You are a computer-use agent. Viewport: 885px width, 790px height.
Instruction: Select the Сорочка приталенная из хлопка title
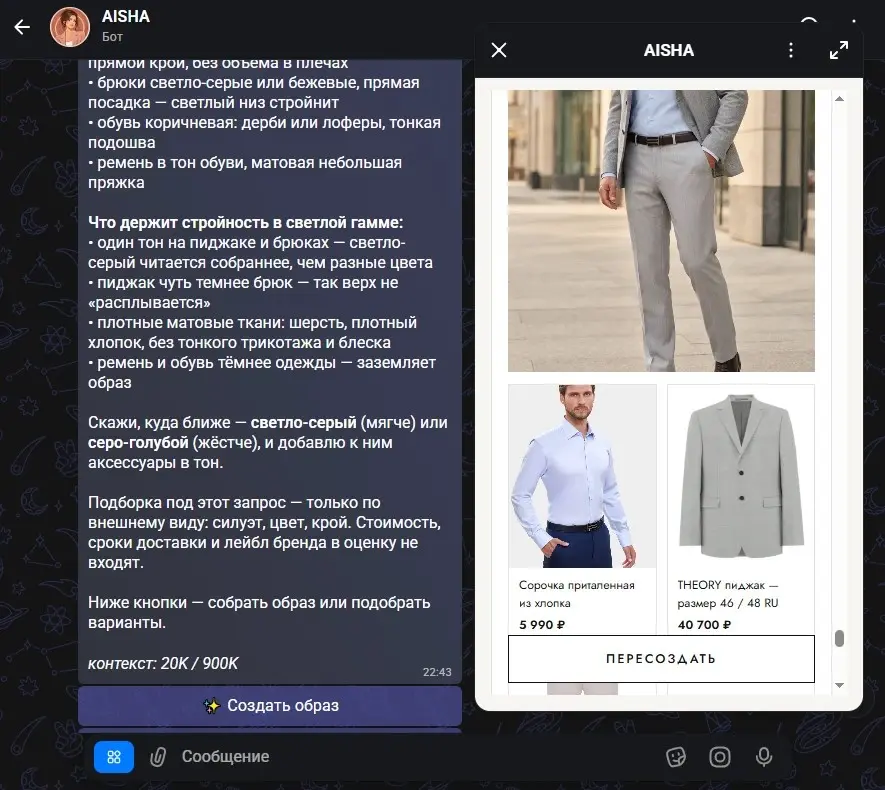coord(576,594)
